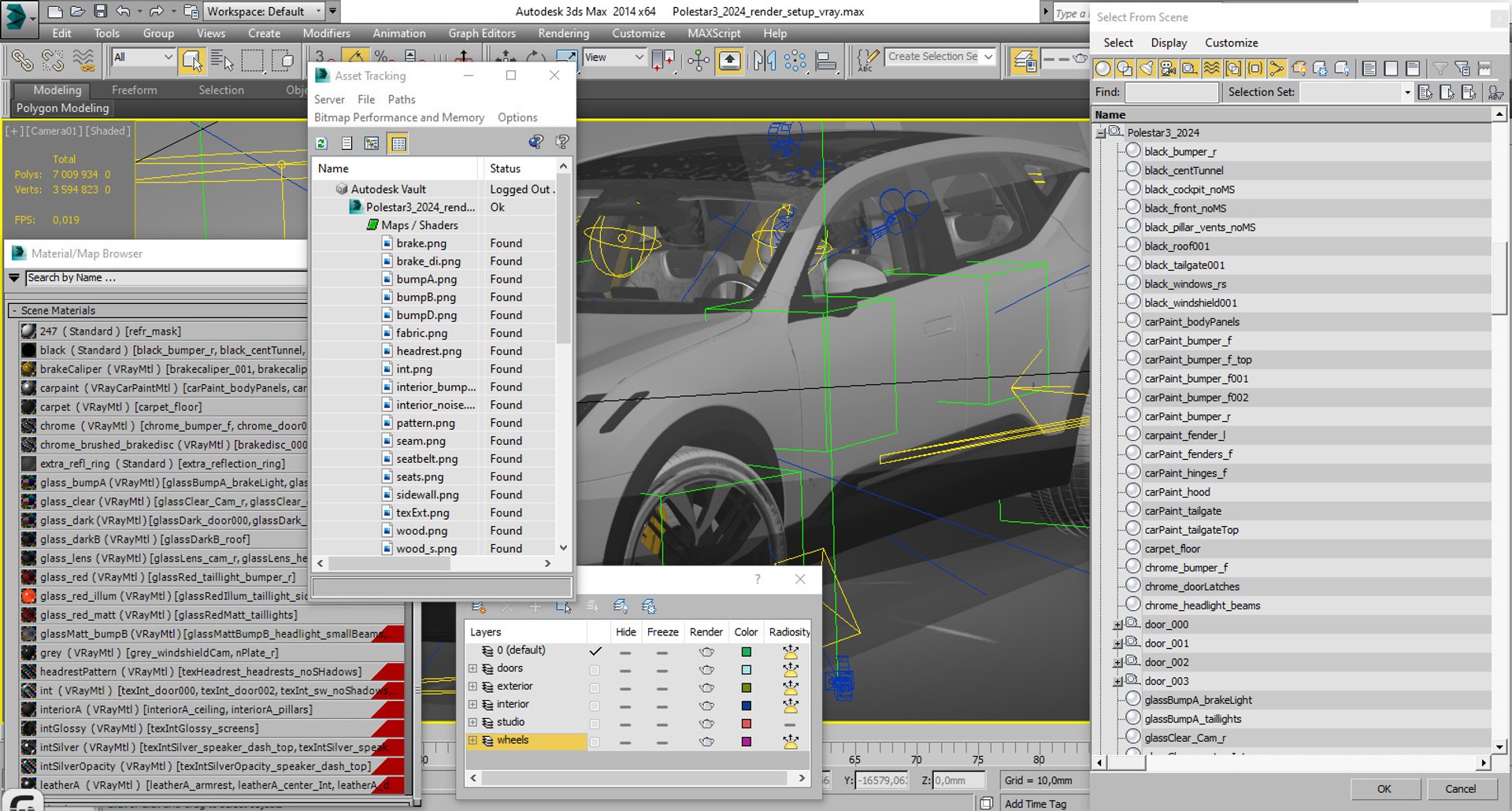The width and height of the screenshot is (1512, 811).
Task: Toggle Display Cameras filter in Select From Scene
Action: click(x=1168, y=69)
